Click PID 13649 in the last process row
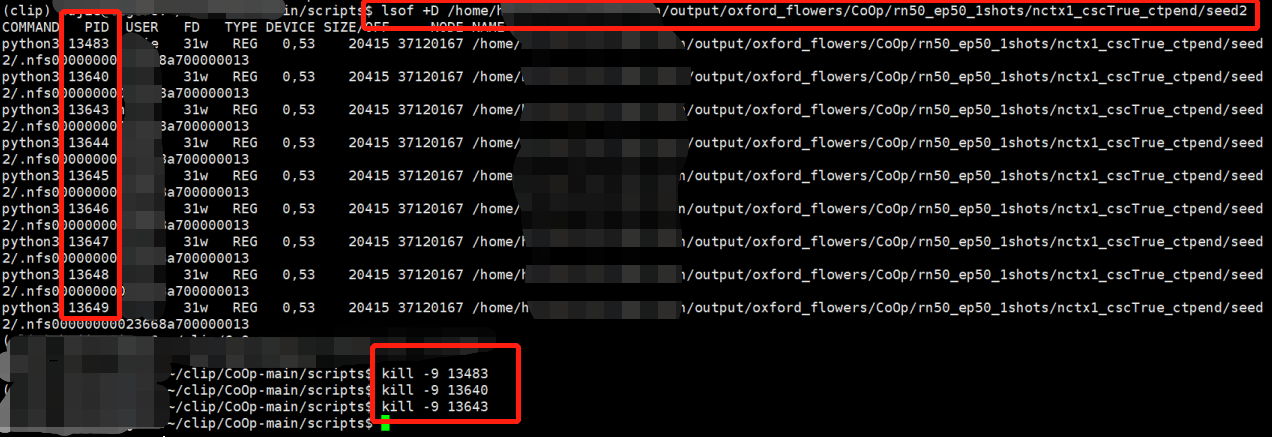This screenshot has height=437, width=1272. click(x=89, y=307)
